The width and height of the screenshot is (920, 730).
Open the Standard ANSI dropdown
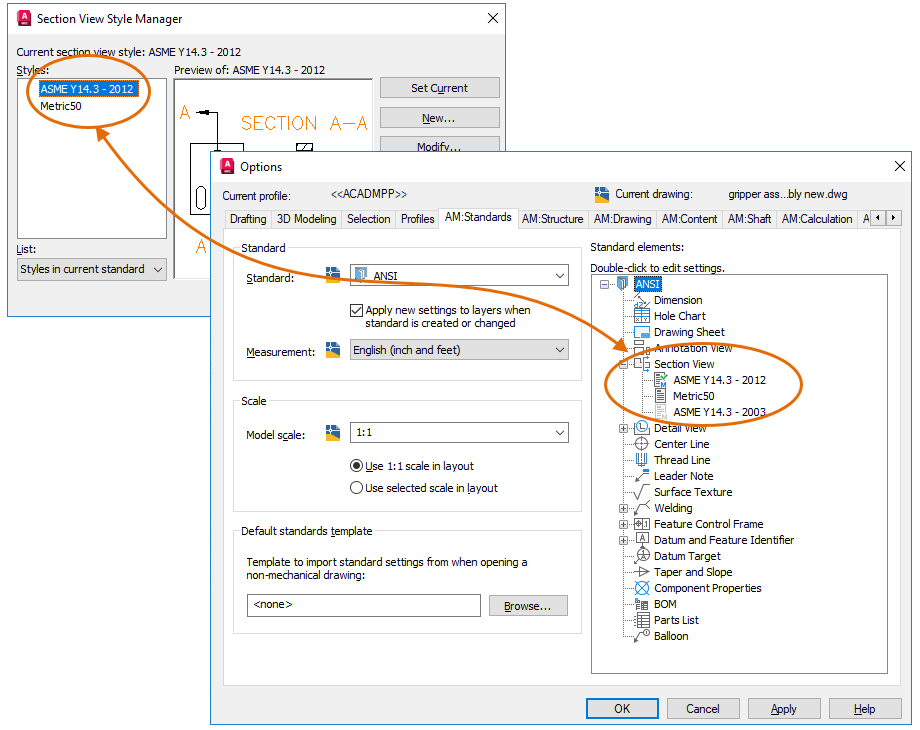click(459, 275)
